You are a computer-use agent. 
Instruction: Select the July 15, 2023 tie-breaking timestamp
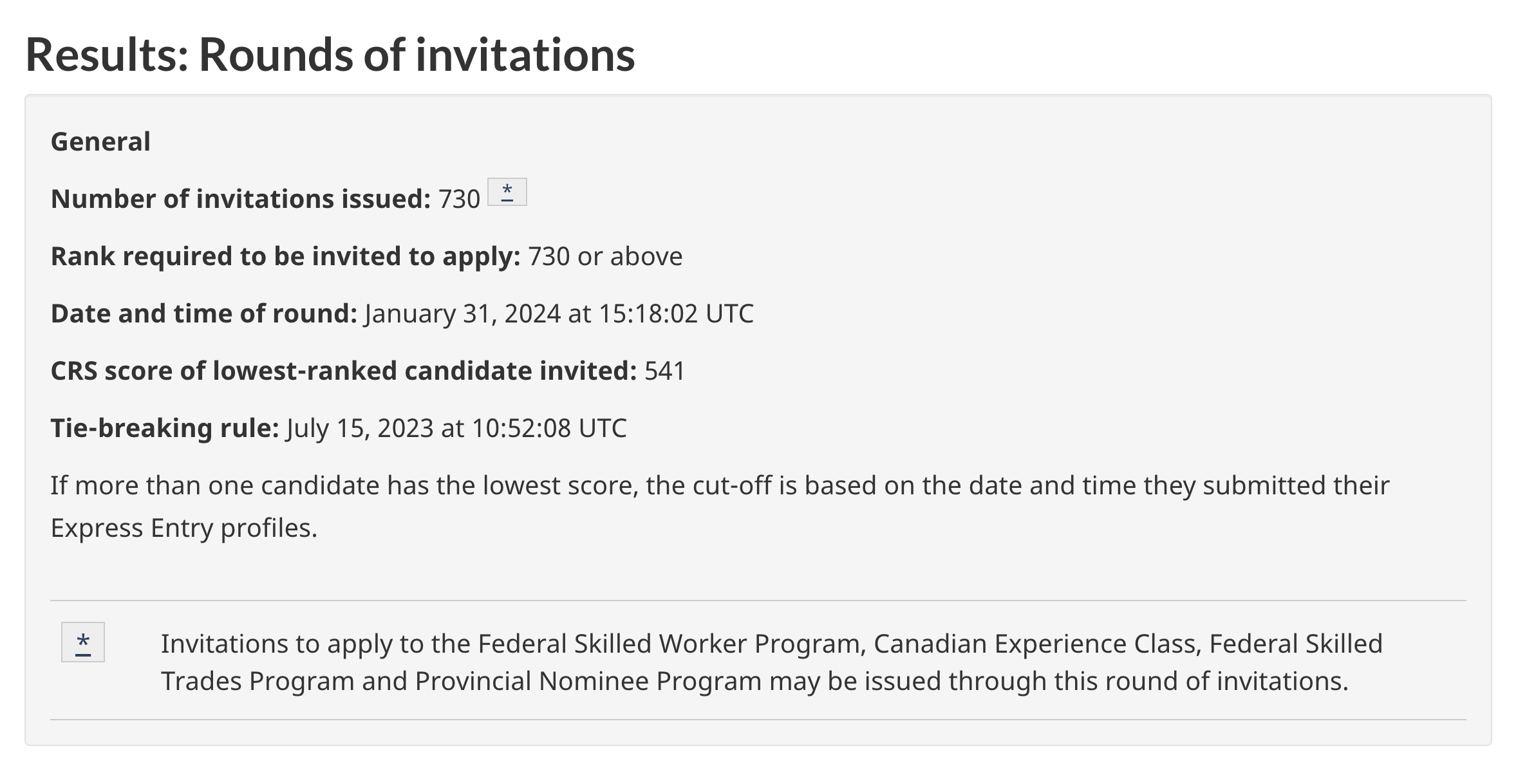[456, 428]
